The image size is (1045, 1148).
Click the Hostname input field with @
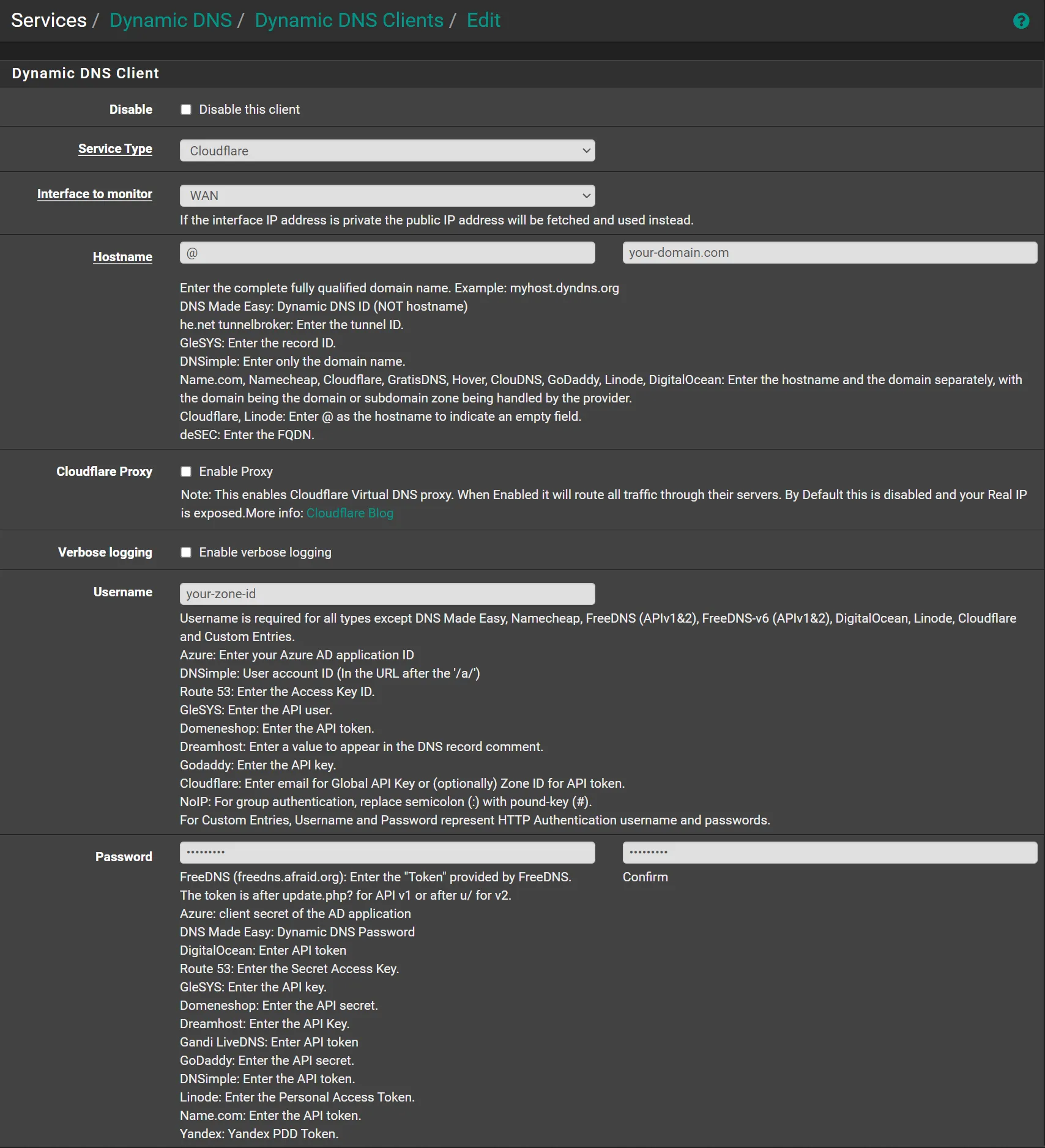[x=387, y=253]
